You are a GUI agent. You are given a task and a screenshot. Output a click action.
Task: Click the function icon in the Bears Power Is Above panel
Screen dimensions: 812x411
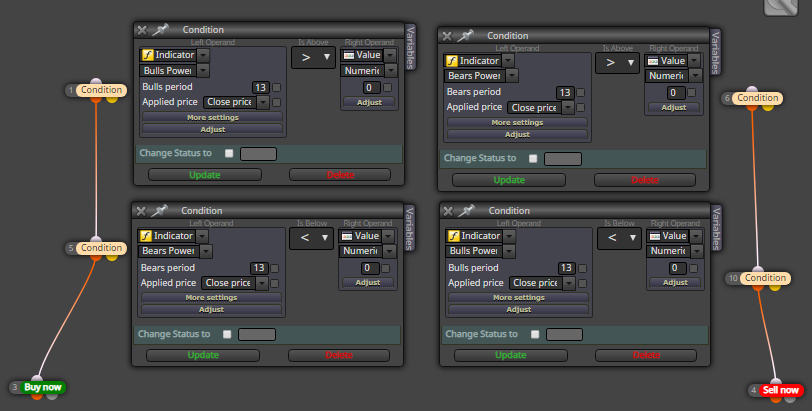coord(452,61)
